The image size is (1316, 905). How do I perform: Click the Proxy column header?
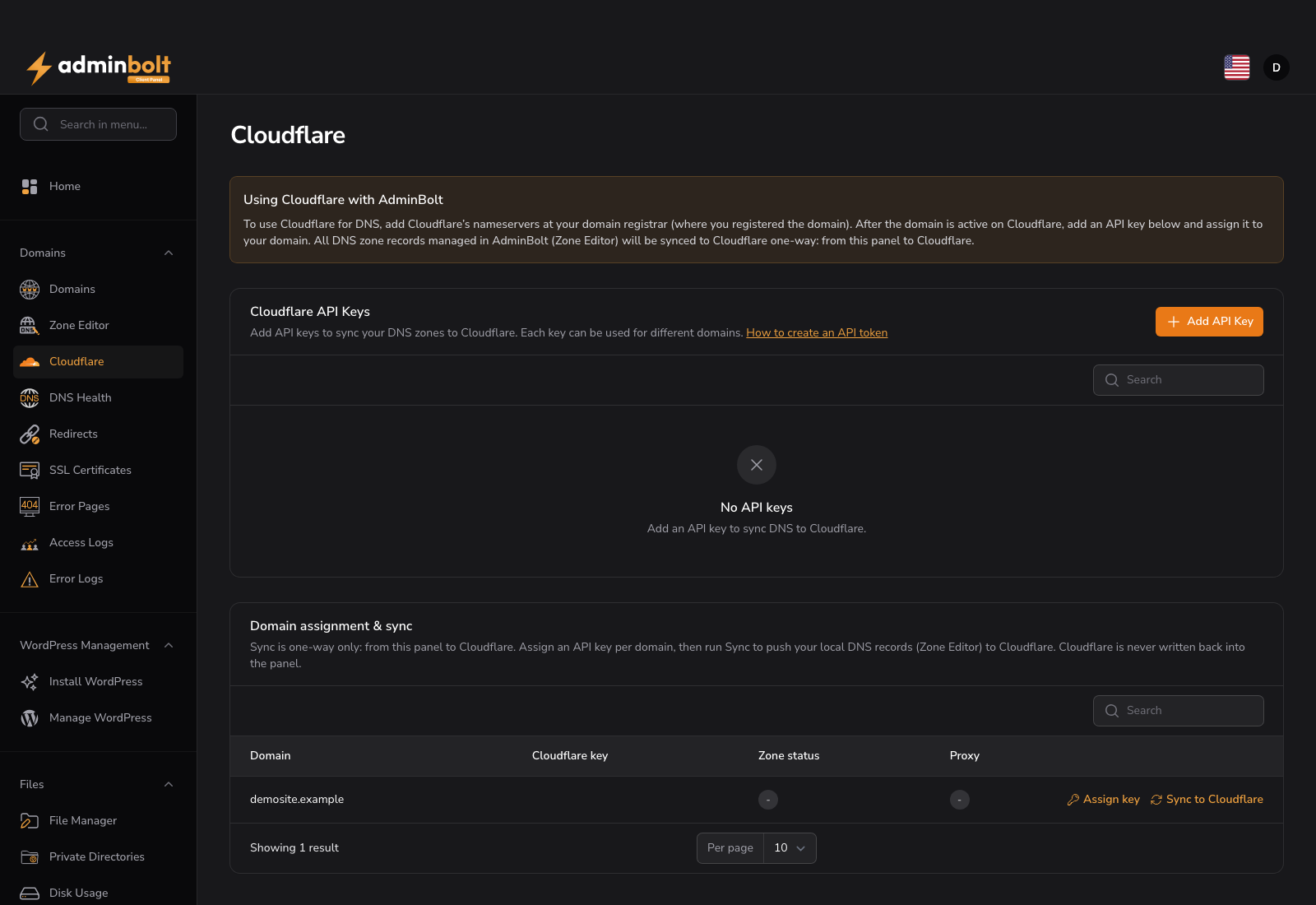(x=965, y=756)
